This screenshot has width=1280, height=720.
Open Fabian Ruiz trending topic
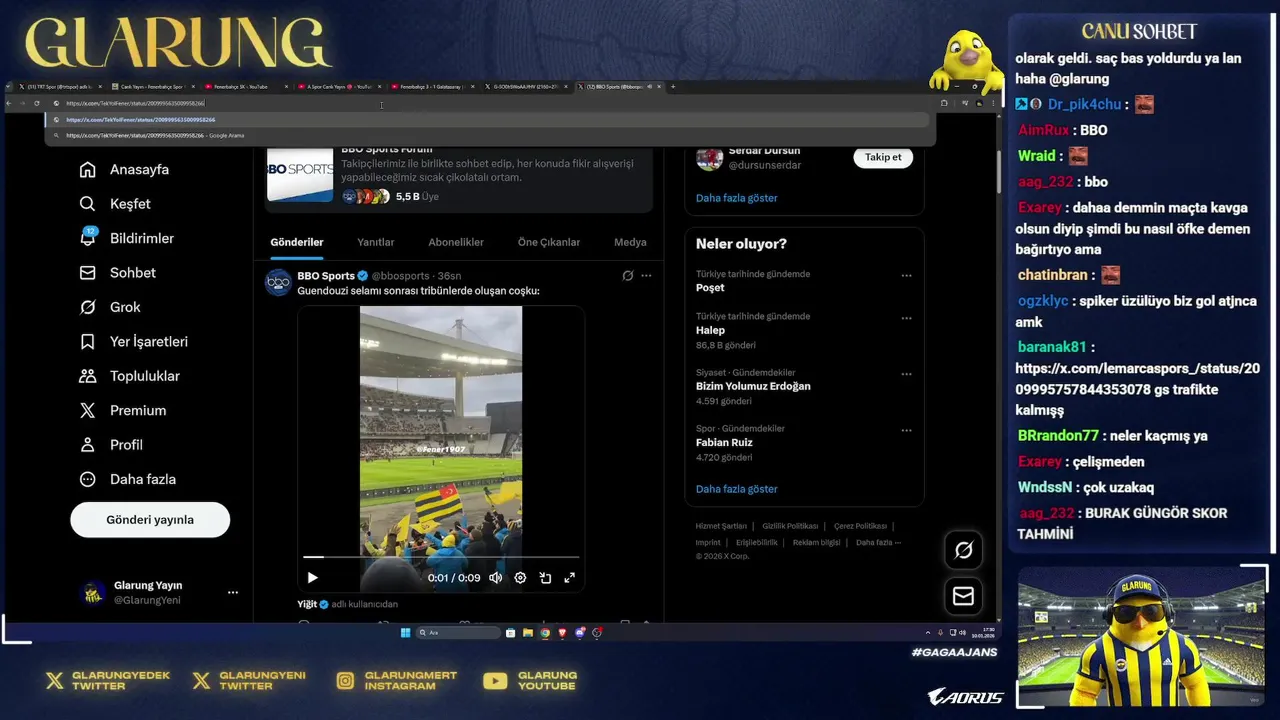(724, 442)
